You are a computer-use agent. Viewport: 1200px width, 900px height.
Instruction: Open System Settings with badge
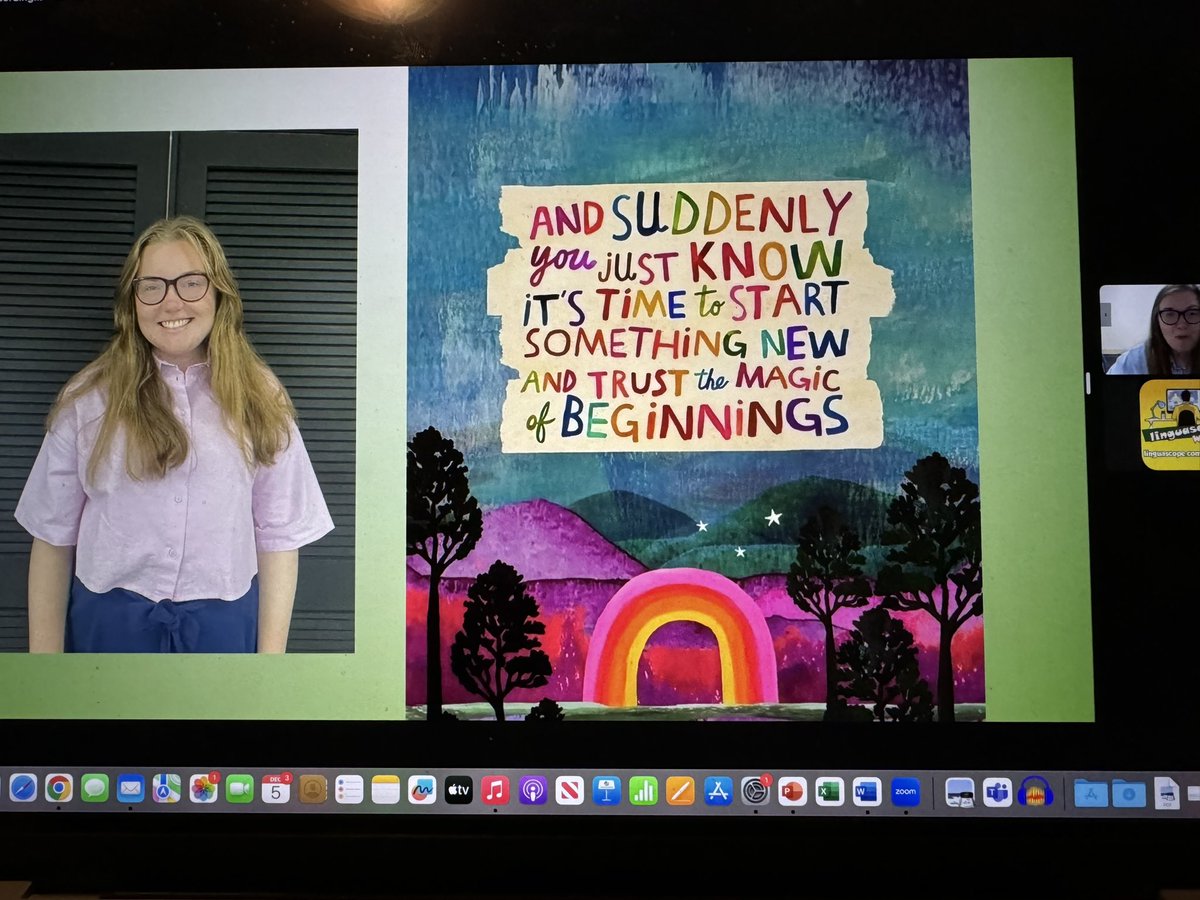756,790
